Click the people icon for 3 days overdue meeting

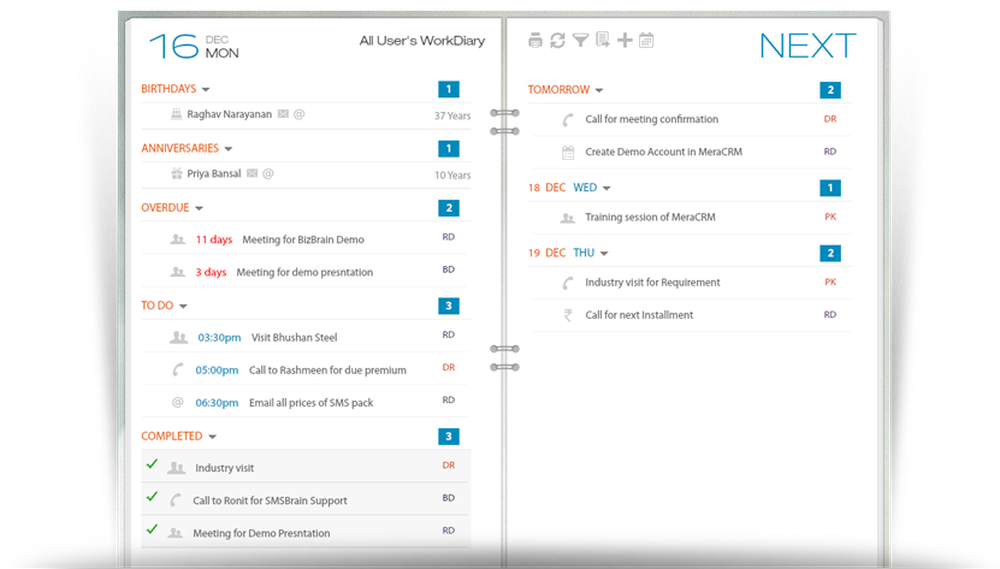[x=177, y=272]
